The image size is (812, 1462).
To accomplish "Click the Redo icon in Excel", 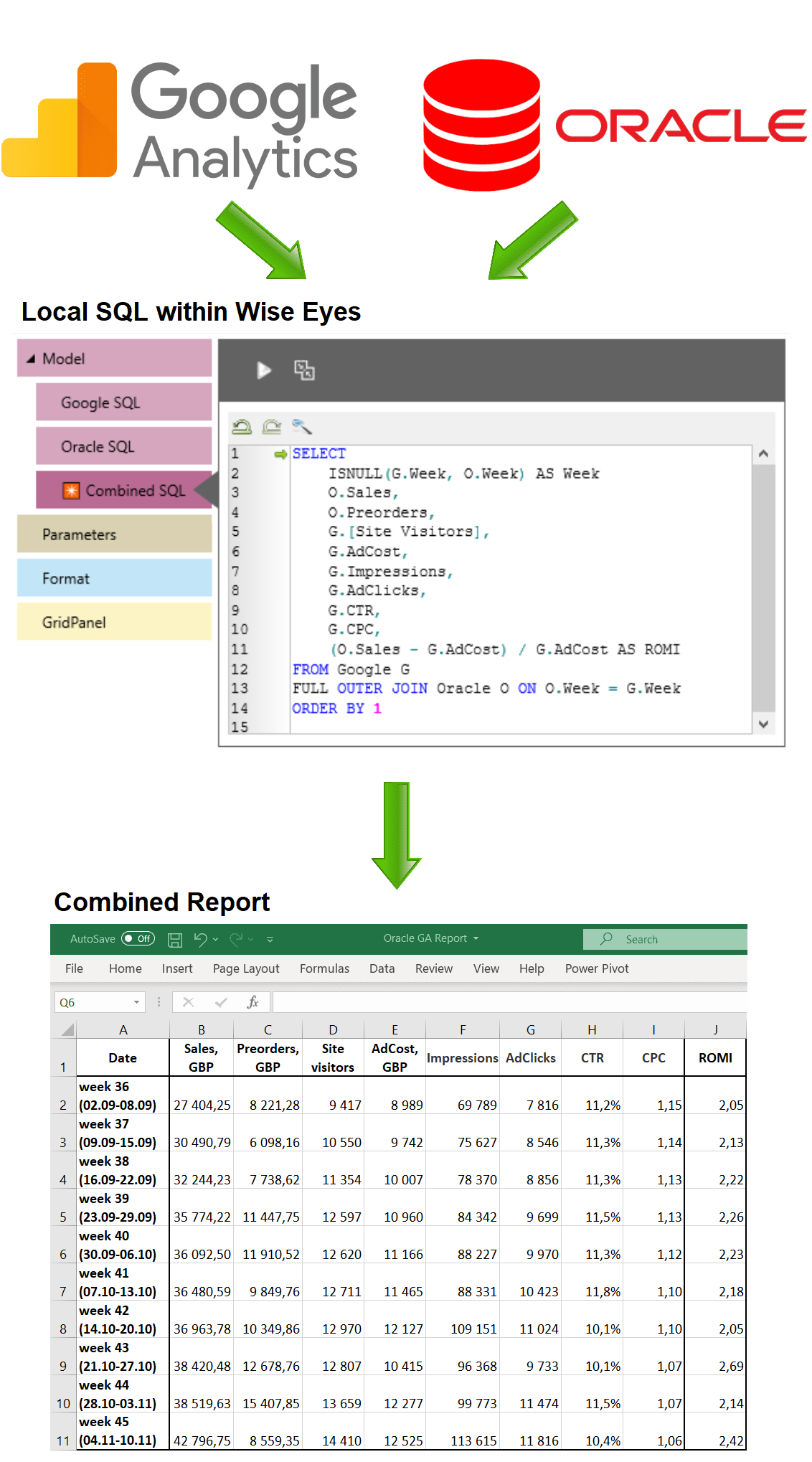I will coord(236,939).
